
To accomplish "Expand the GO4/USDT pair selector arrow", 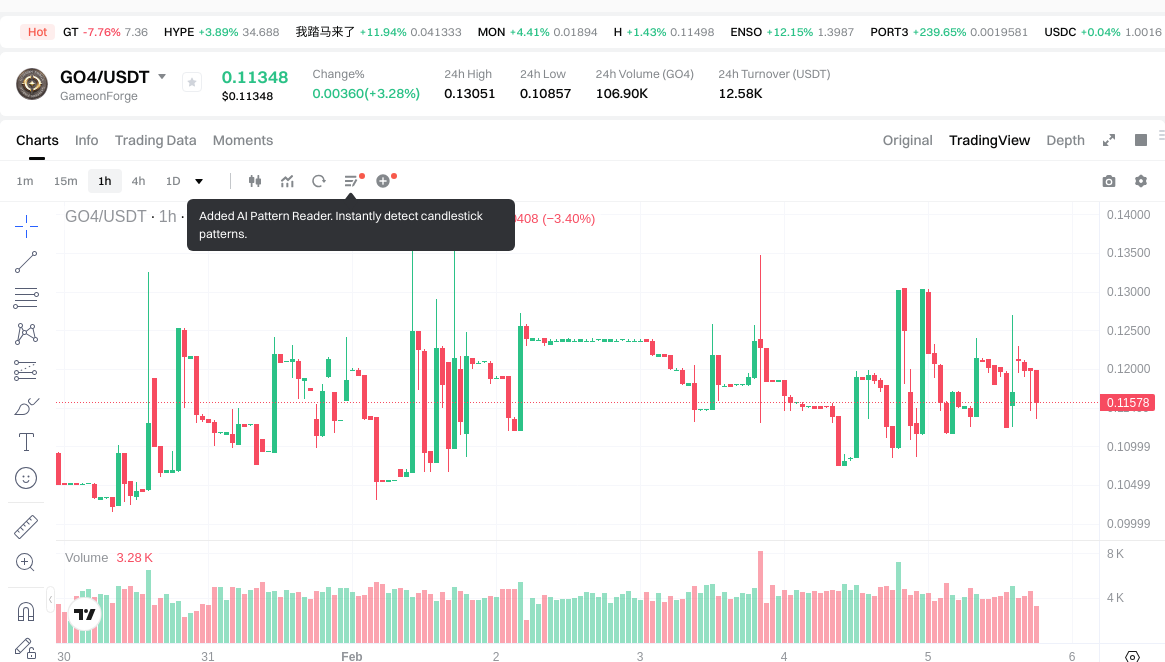I will [x=162, y=77].
